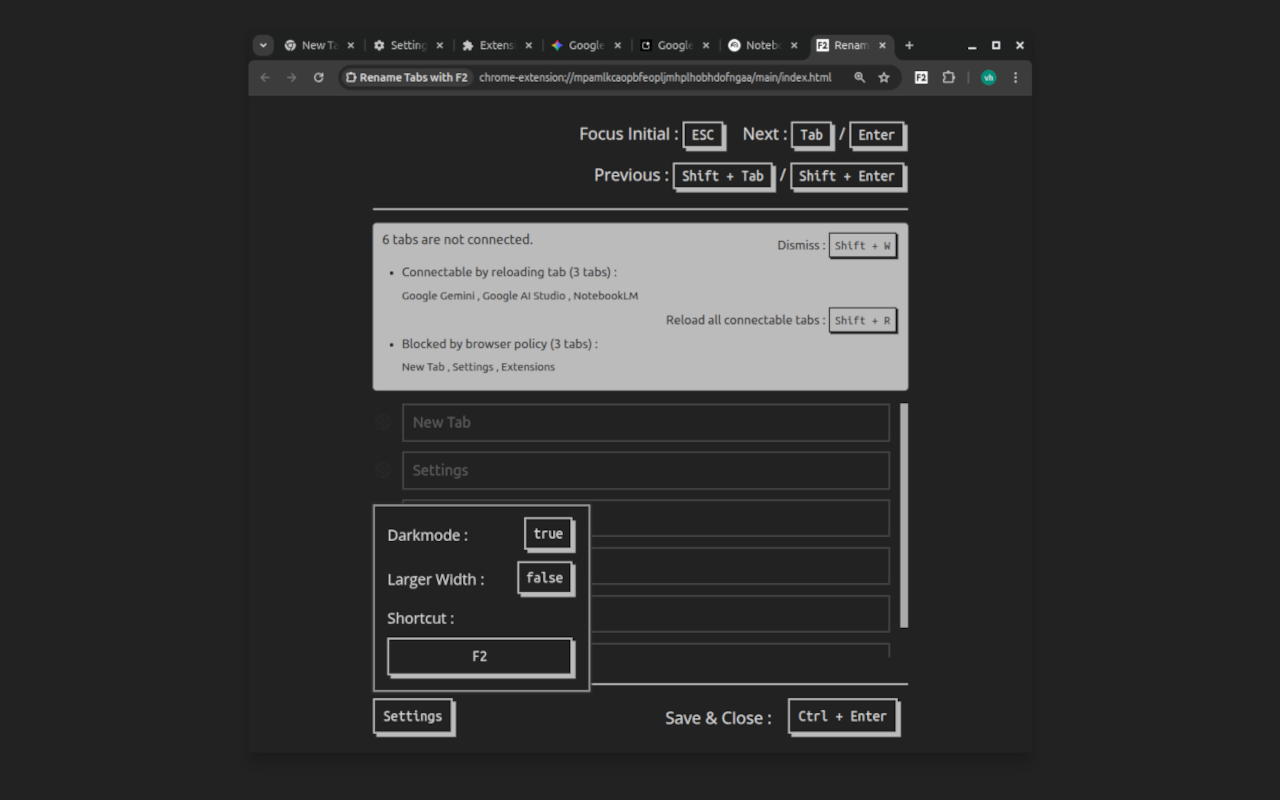Image resolution: width=1280 pixels, height=800 pixels.
Task: Switch to the Google Gemini browser tab
Action: (x=586, y=45)
